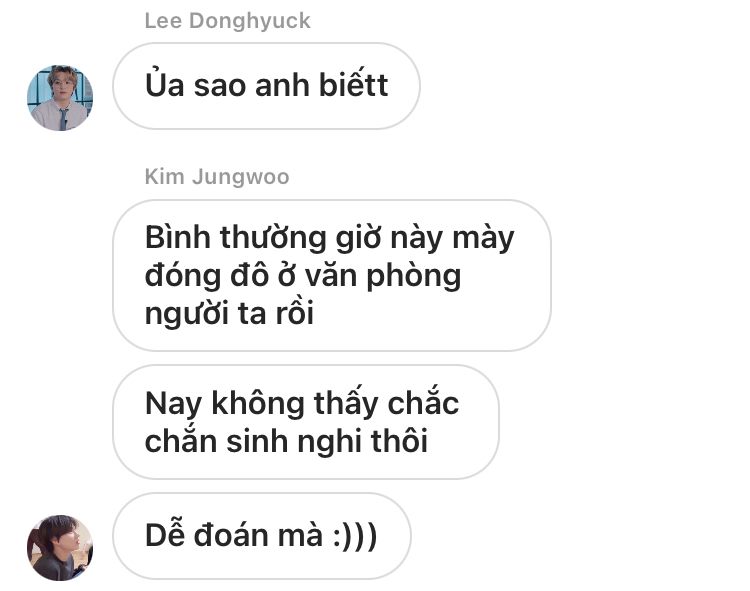Tap the Lee Donghyuck sender name
Screen dimensions: 750x591
pos(228,21)
